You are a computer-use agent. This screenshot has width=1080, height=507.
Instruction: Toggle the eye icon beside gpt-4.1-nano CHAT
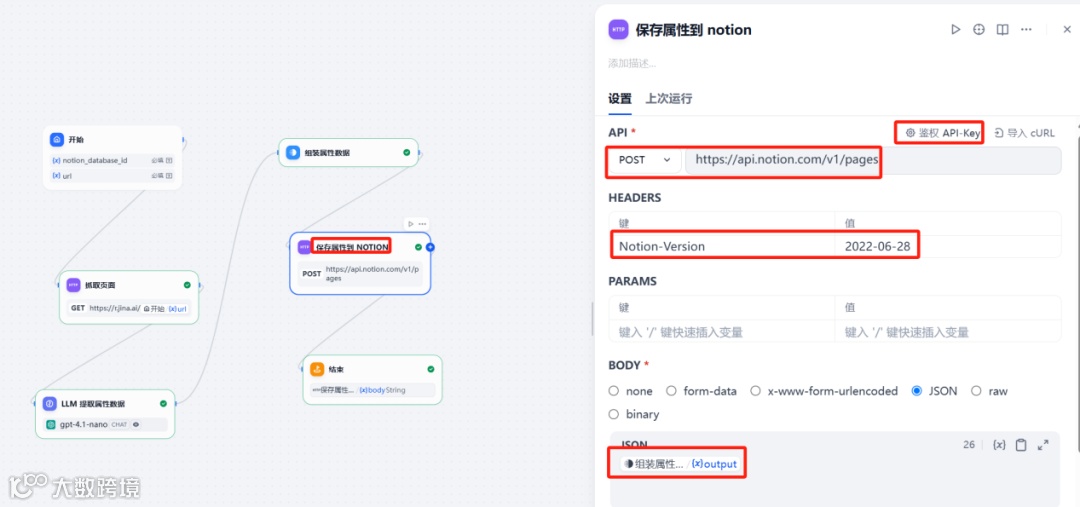pos(136,424)
